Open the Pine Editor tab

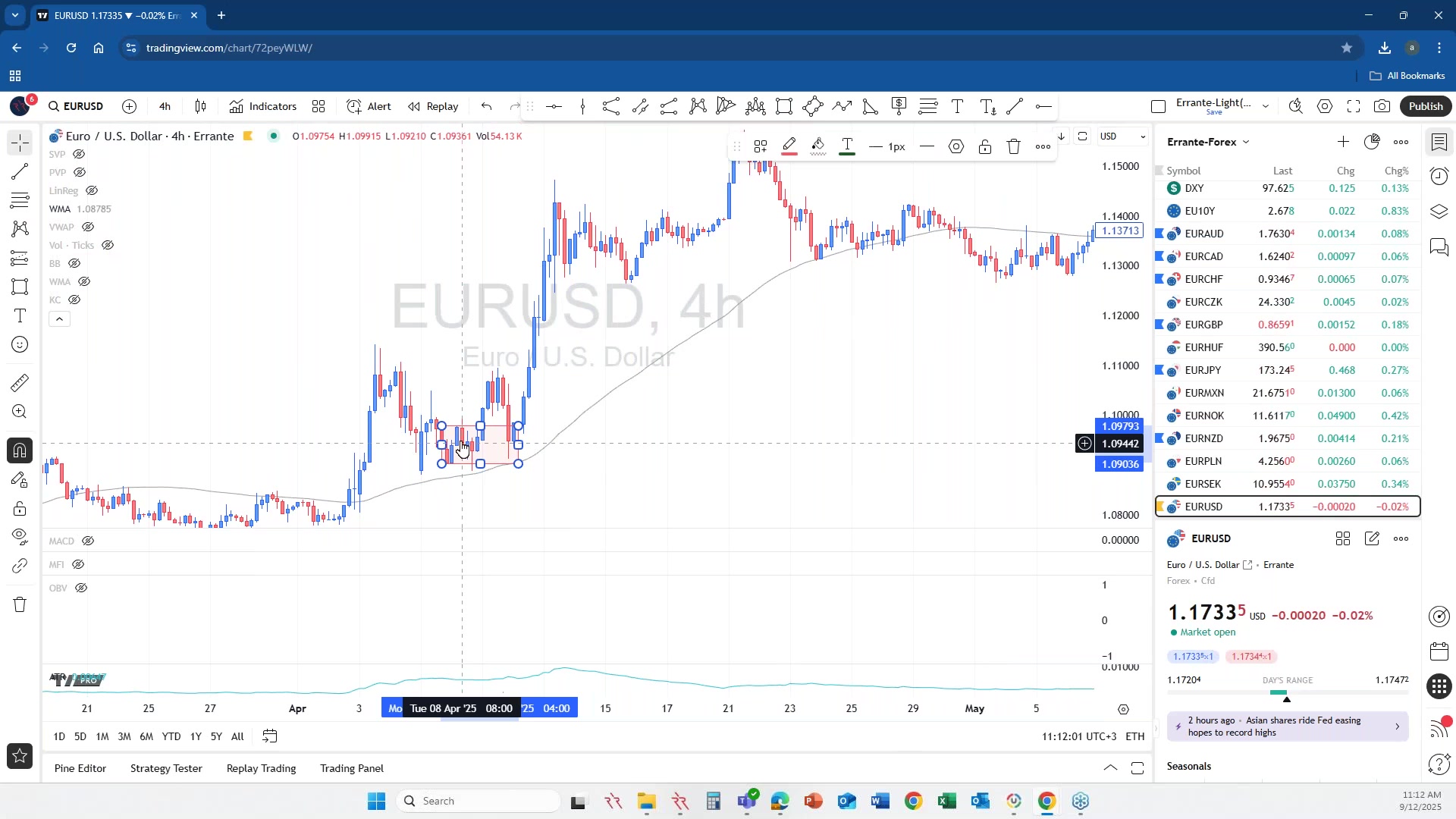coord(80,768)
